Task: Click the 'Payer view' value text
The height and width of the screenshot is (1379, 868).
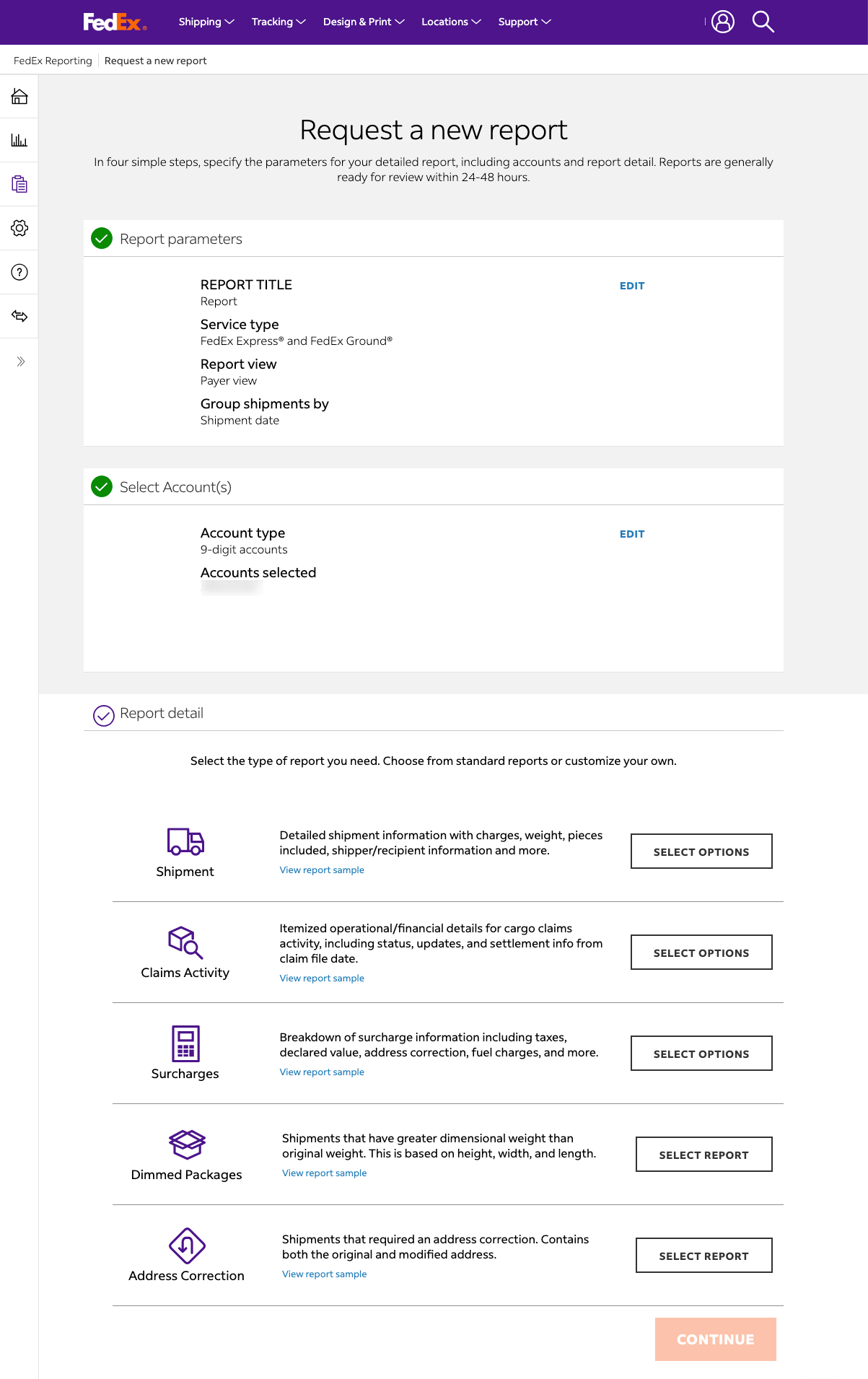Action: [x=229, y=381]
